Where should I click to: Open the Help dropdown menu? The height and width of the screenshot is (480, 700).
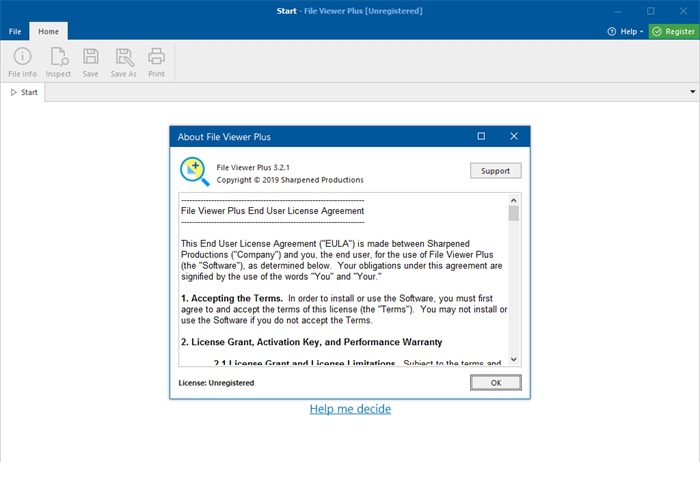[625, 31]
